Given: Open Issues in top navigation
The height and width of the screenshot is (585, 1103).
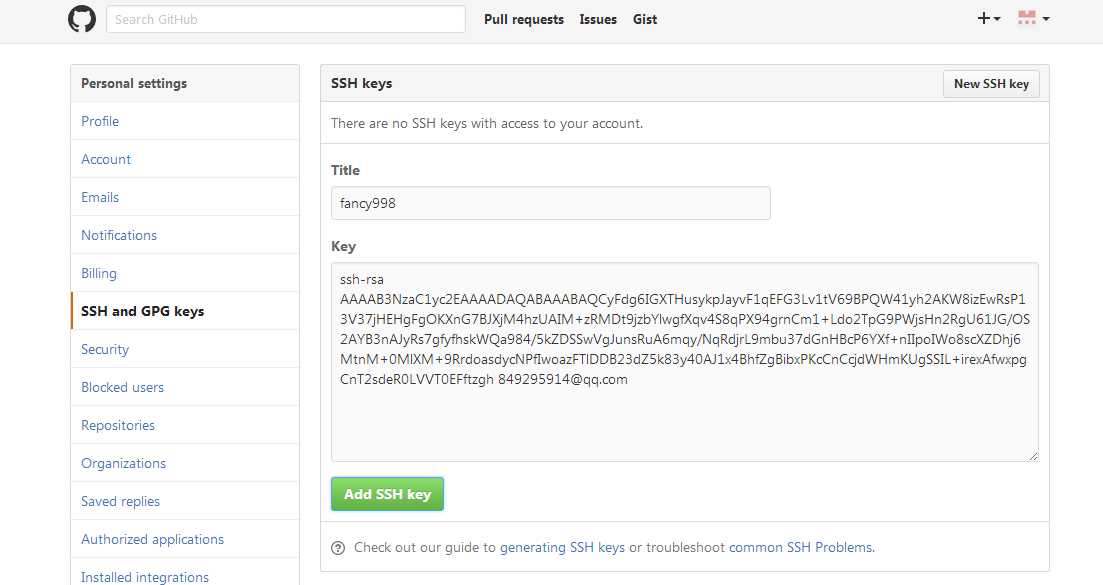Looking at the screenshot, I should tap(598, 20).
